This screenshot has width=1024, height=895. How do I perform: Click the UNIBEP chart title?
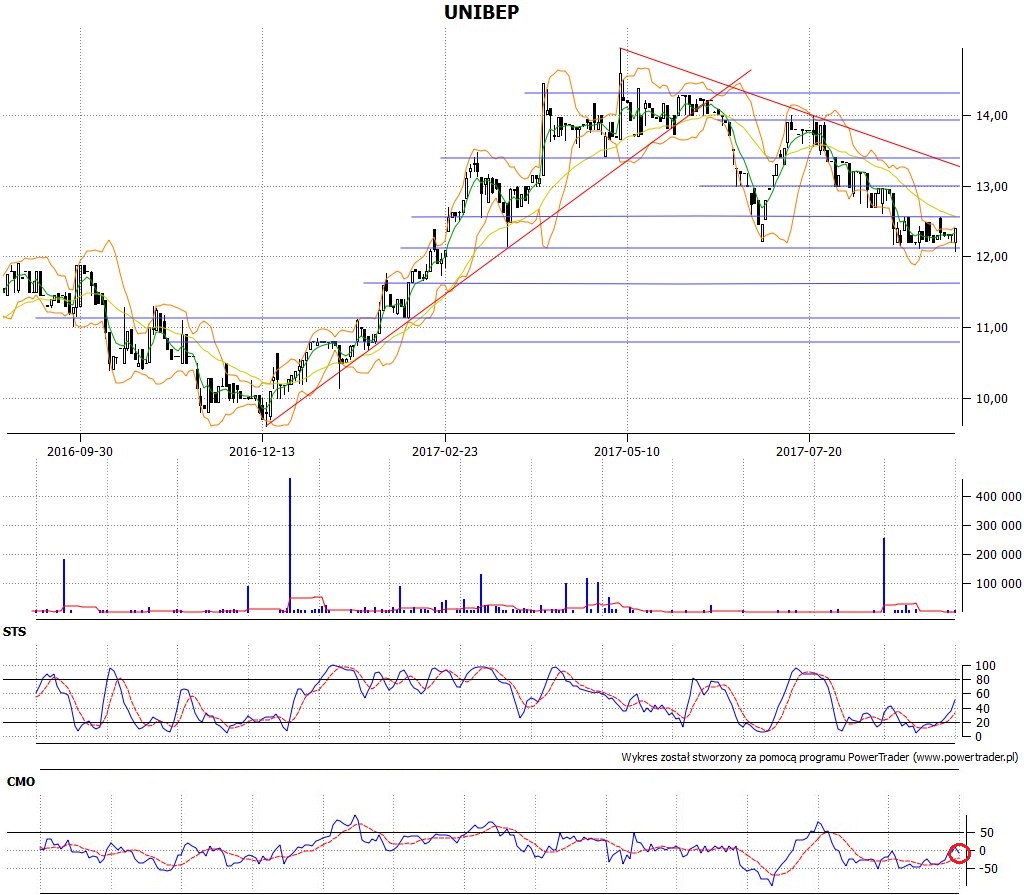click(481, 12)
